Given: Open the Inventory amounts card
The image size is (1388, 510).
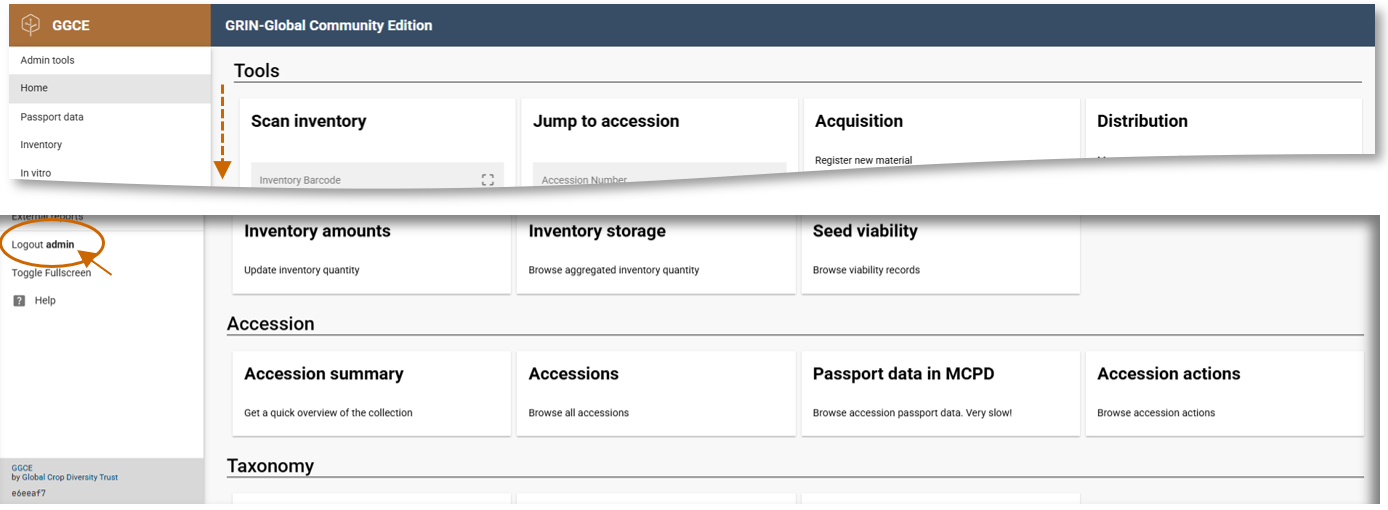Looking at the screenshot, I should (371, 248).
